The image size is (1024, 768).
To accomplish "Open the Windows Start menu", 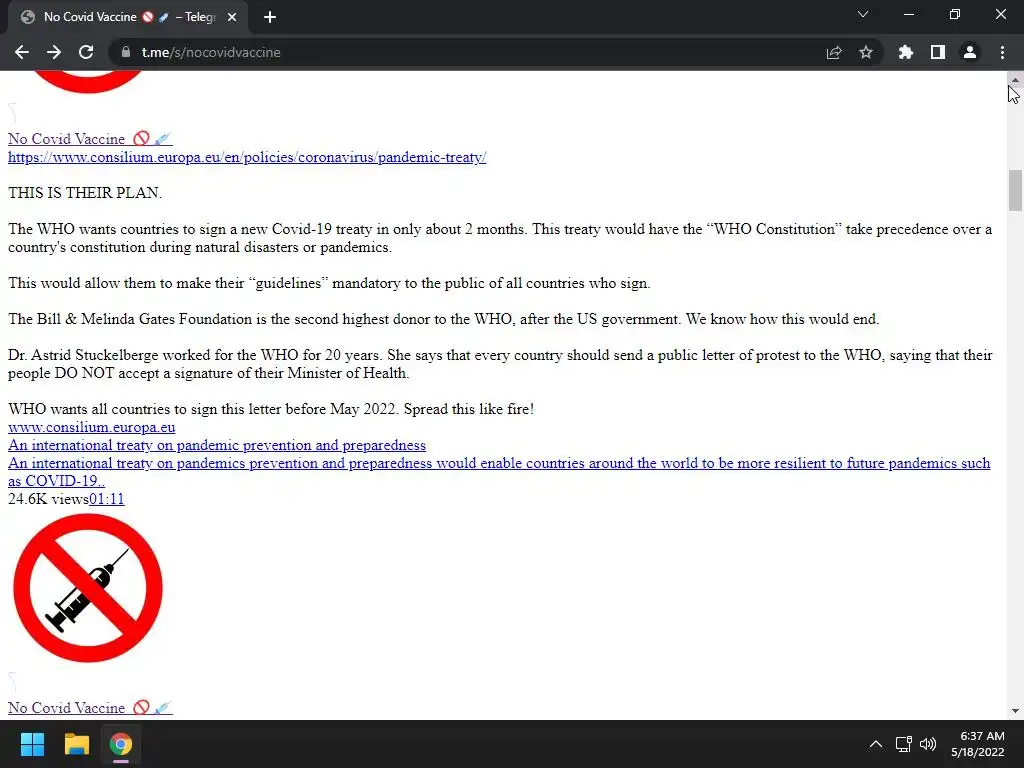I will 32,744.
